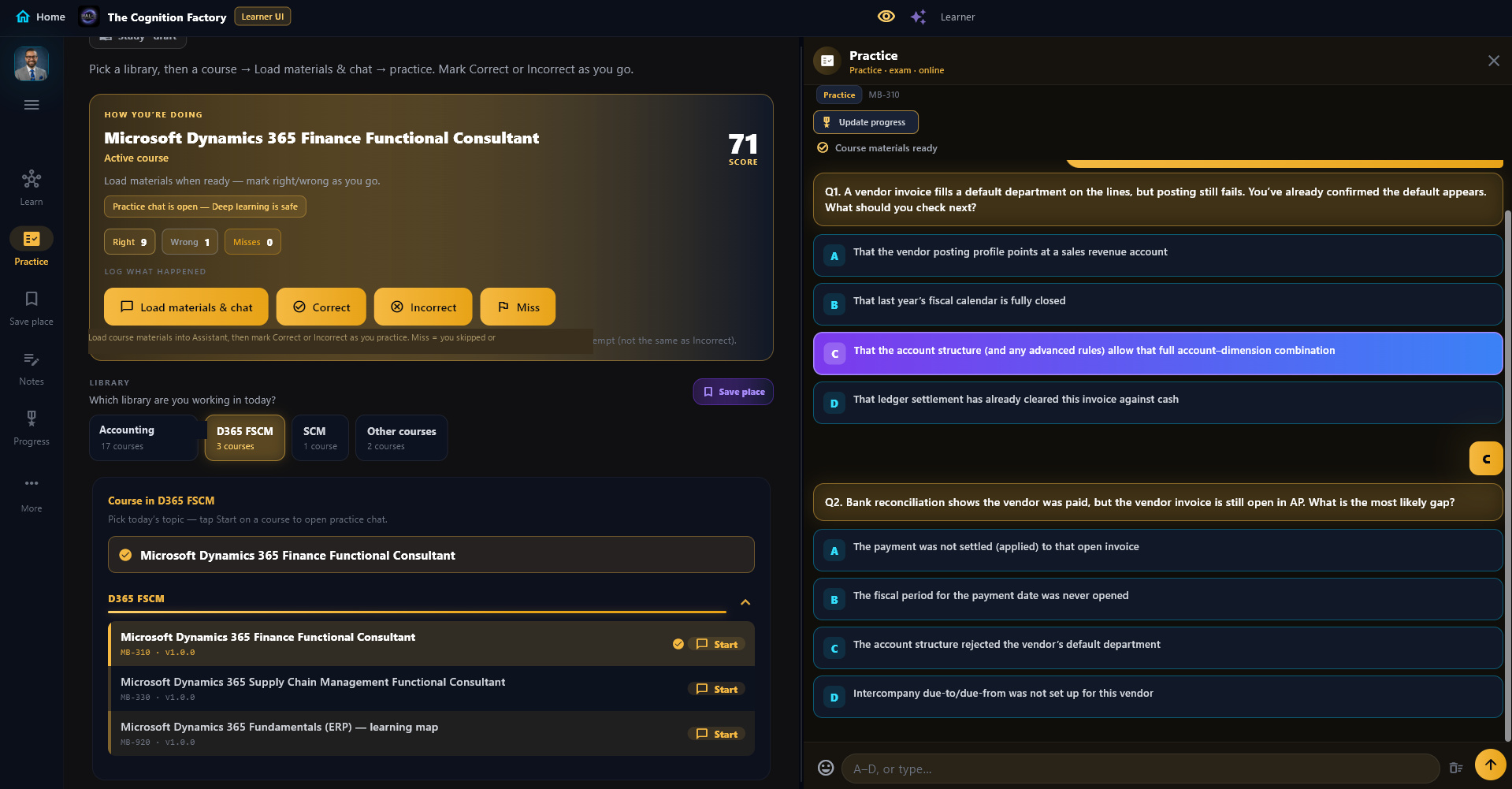Click the checkmark beside MB-310 Start button
Screen dimensions: 1512x789
coord(678,644)
